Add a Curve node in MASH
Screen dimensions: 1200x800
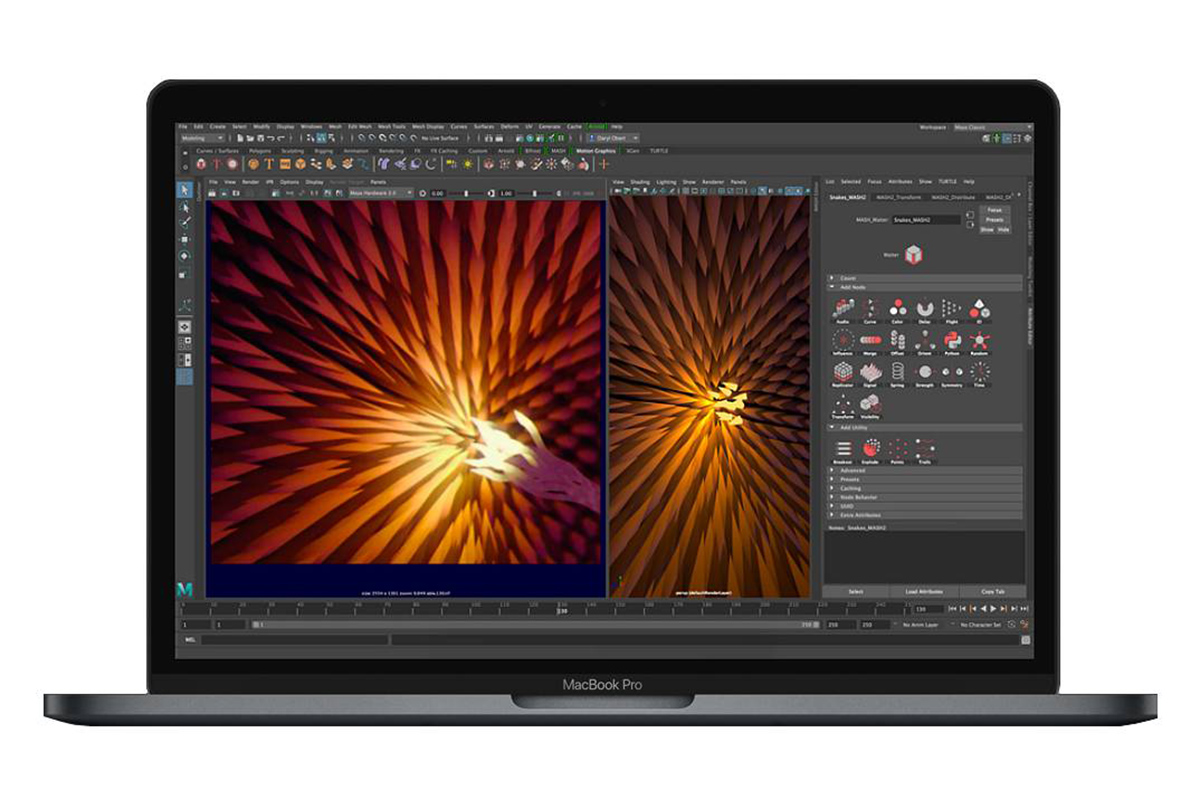point(870,309)
